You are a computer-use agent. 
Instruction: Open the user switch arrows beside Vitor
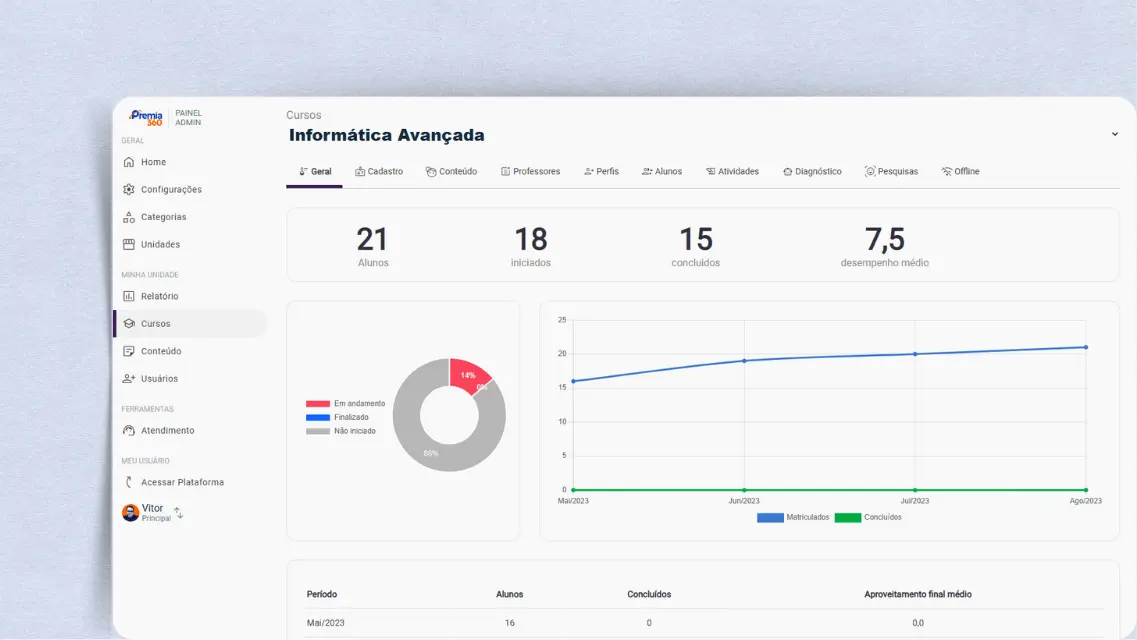tap(178, 512)
